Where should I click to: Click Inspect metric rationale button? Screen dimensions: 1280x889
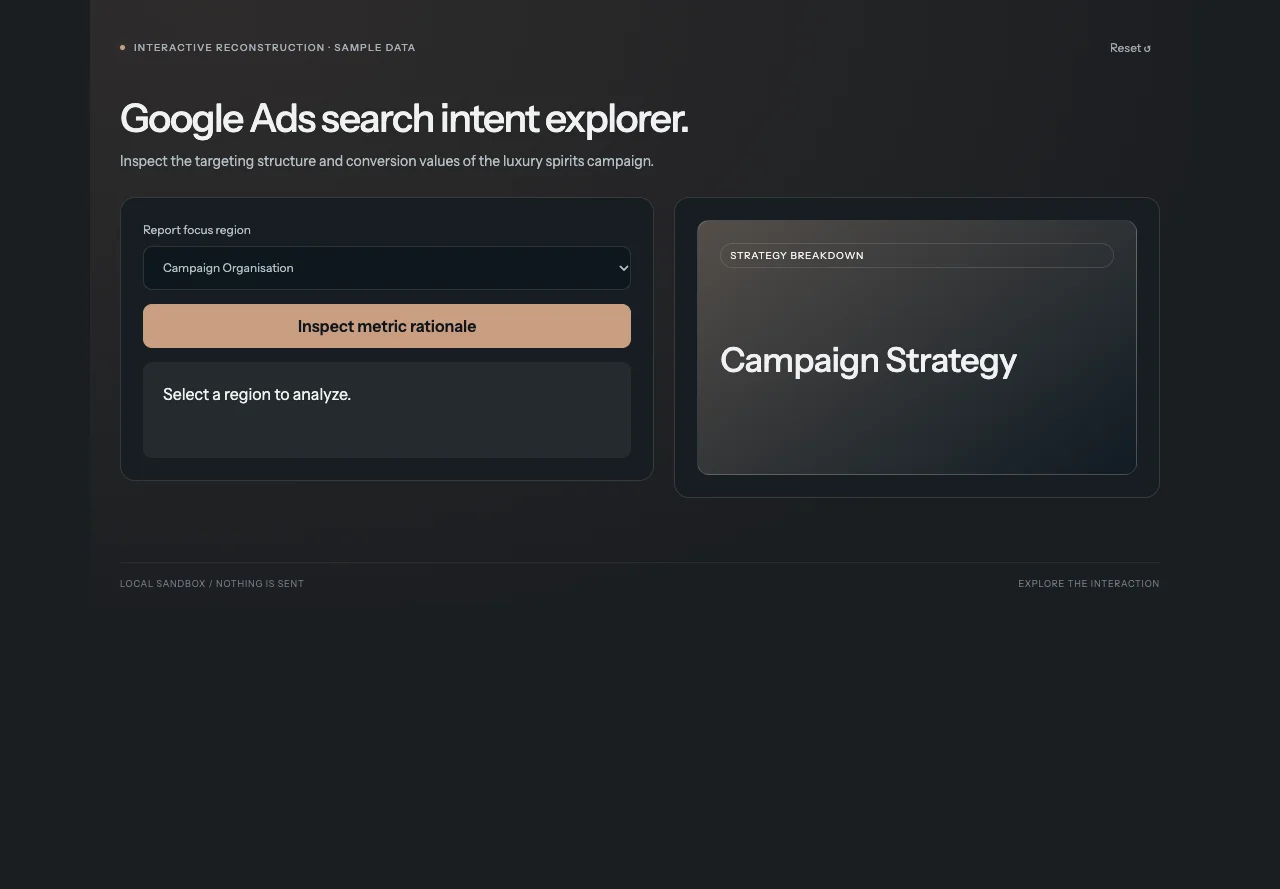coord(387,326)
